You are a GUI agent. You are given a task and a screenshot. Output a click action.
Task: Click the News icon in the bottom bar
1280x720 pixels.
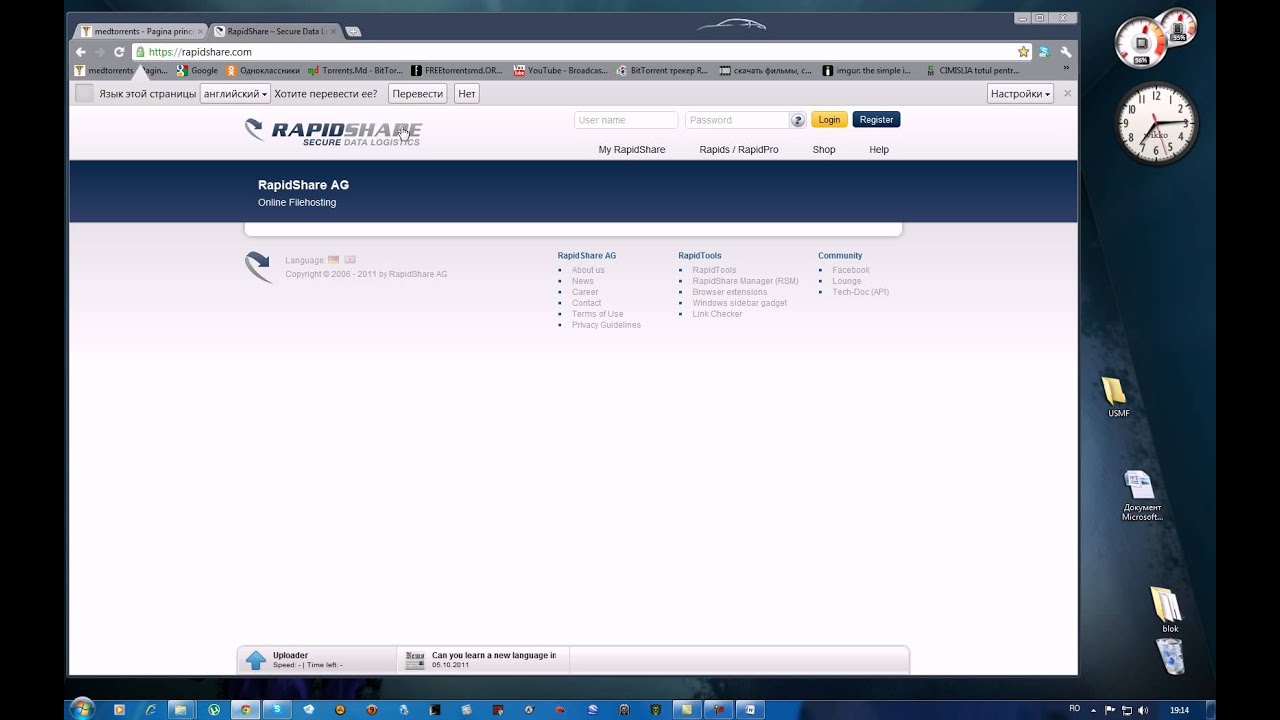pos(414,660)
